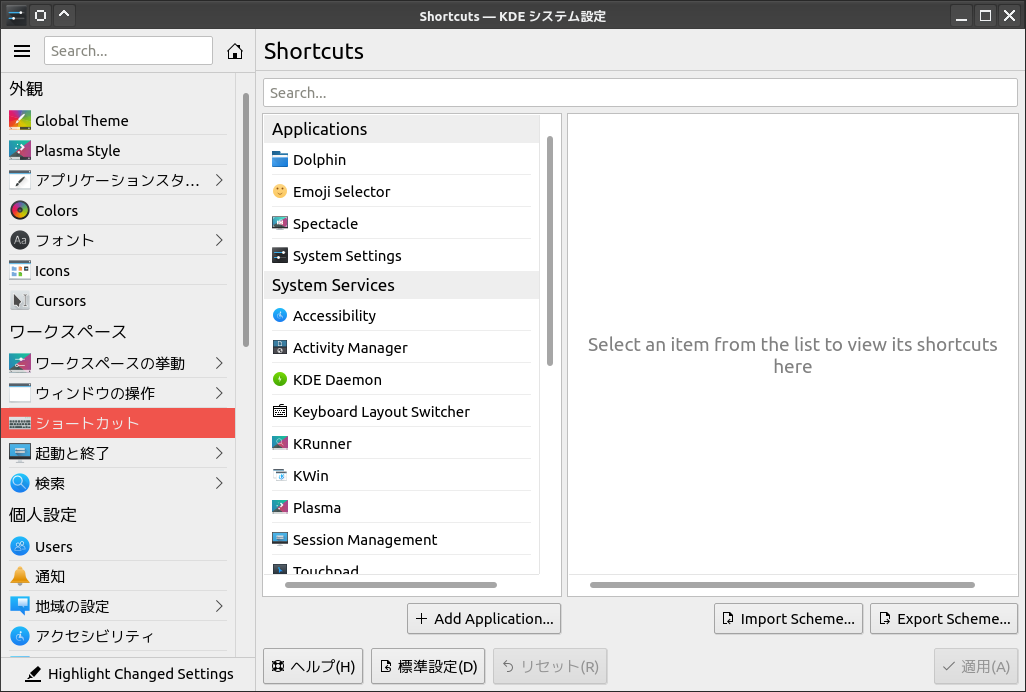Select KRunner row
Viewport: 1026px width, 692px height.
pyautogui.click(x=402, y=444)
